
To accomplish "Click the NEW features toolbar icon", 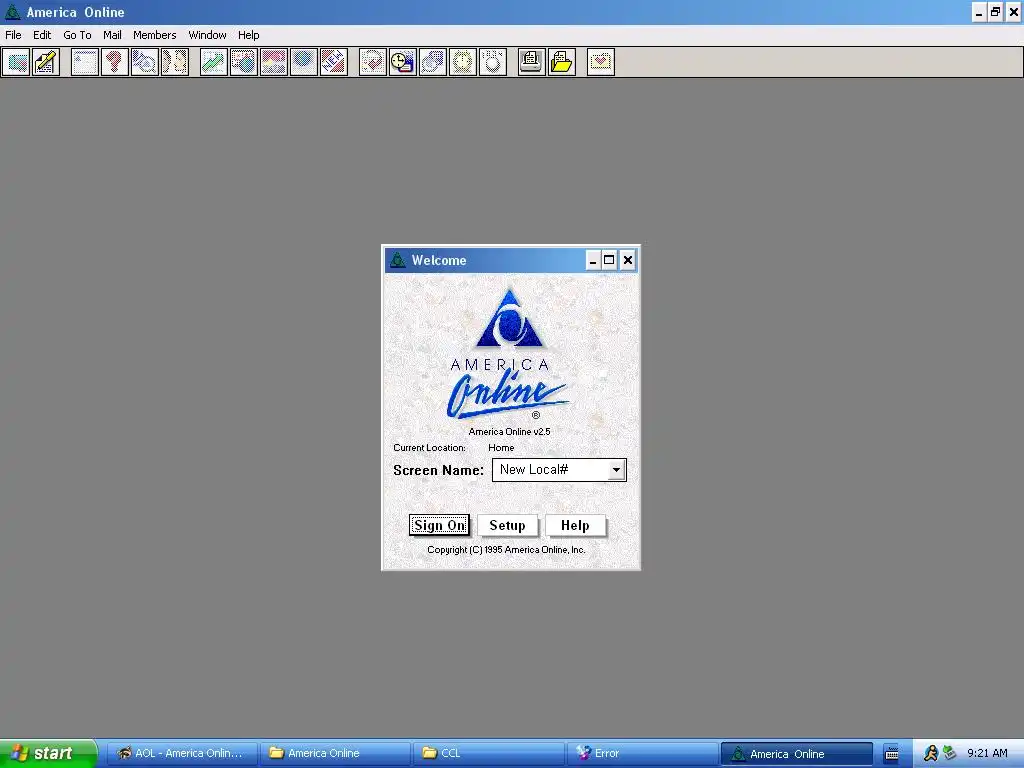I will tap(334, 62).
